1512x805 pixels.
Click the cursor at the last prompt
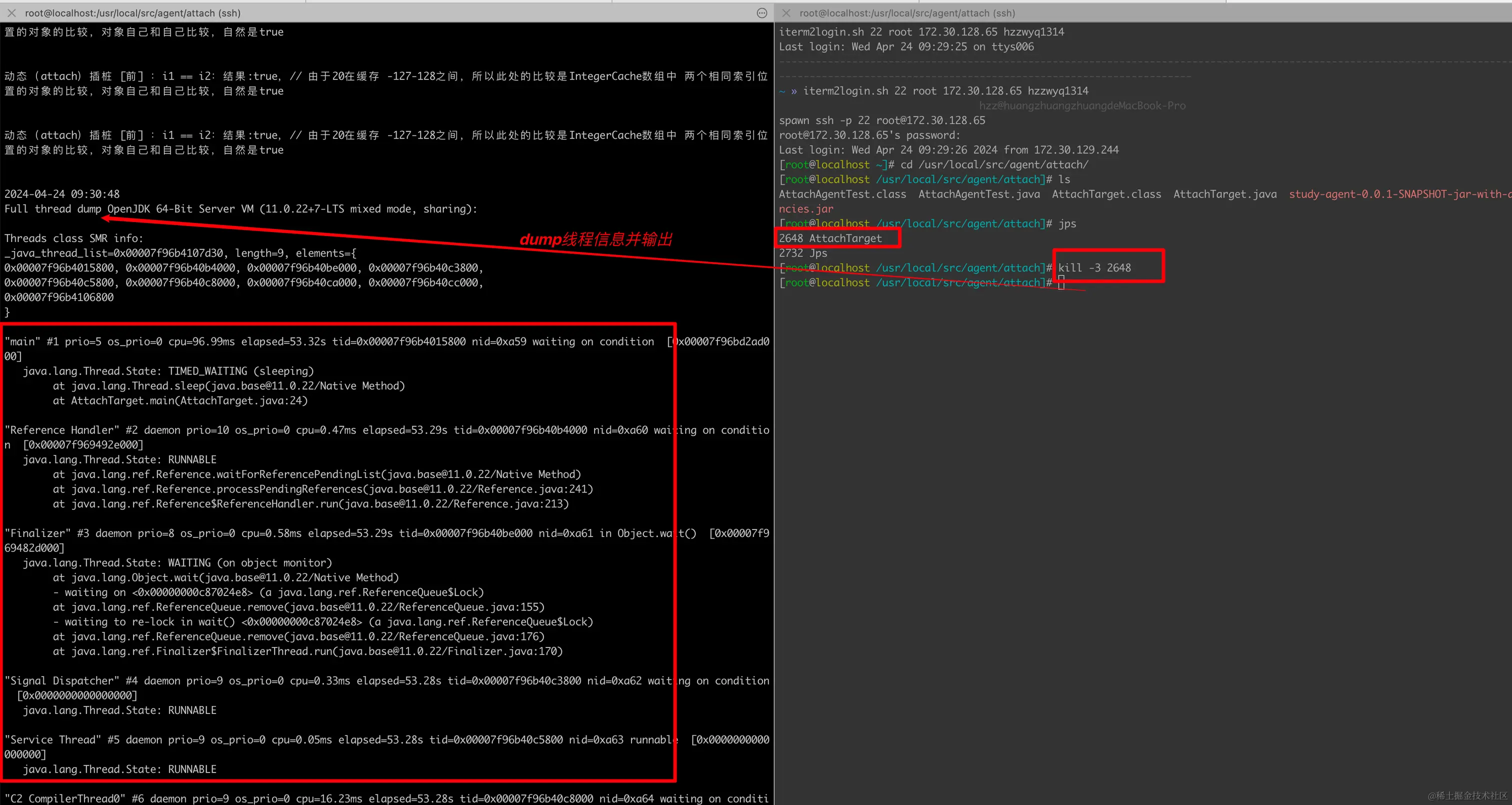1061,283
